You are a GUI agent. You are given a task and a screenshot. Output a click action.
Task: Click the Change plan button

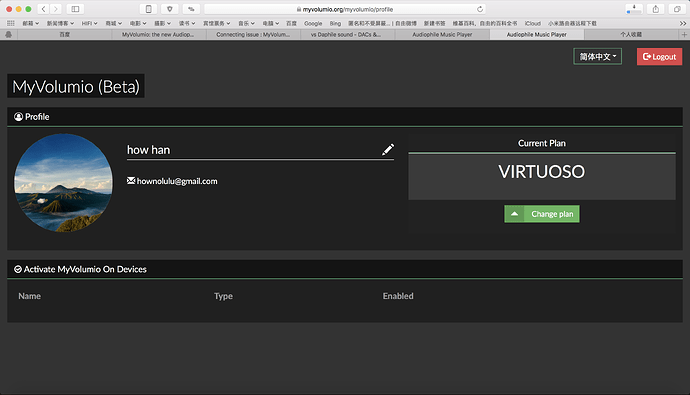(542, 214)
